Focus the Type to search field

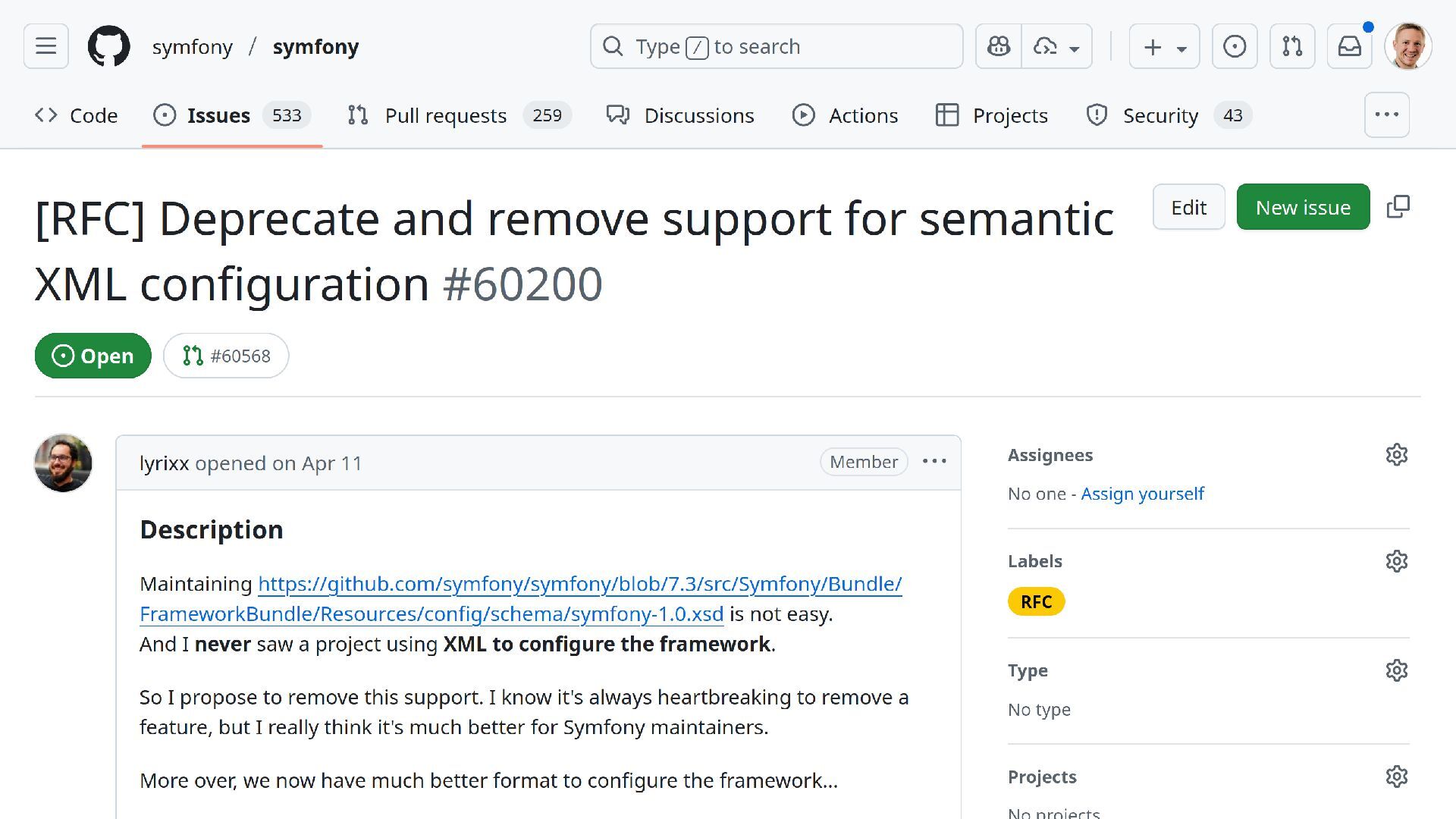click(776, 46)
